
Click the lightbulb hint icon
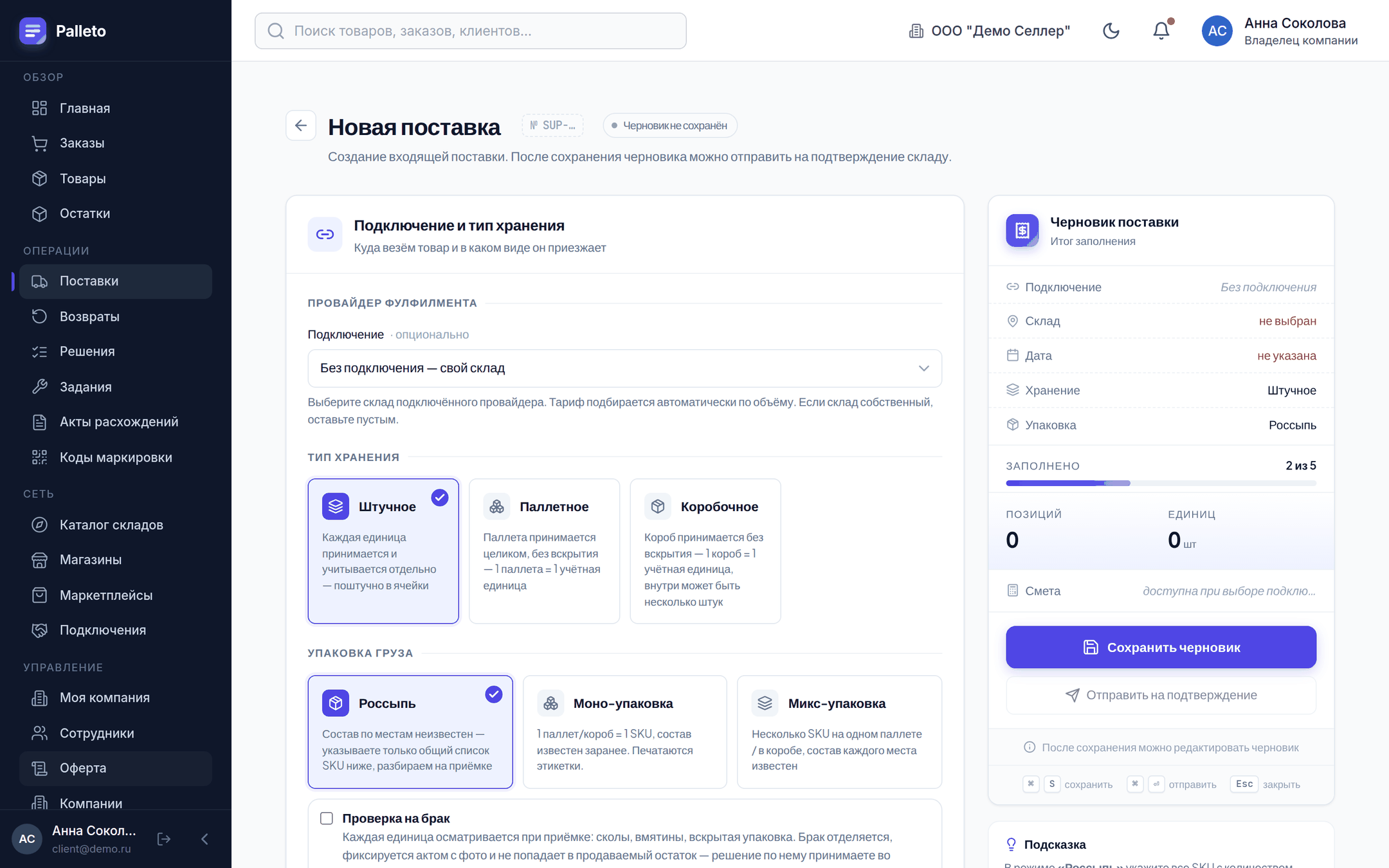click(x=1012, y=844)
